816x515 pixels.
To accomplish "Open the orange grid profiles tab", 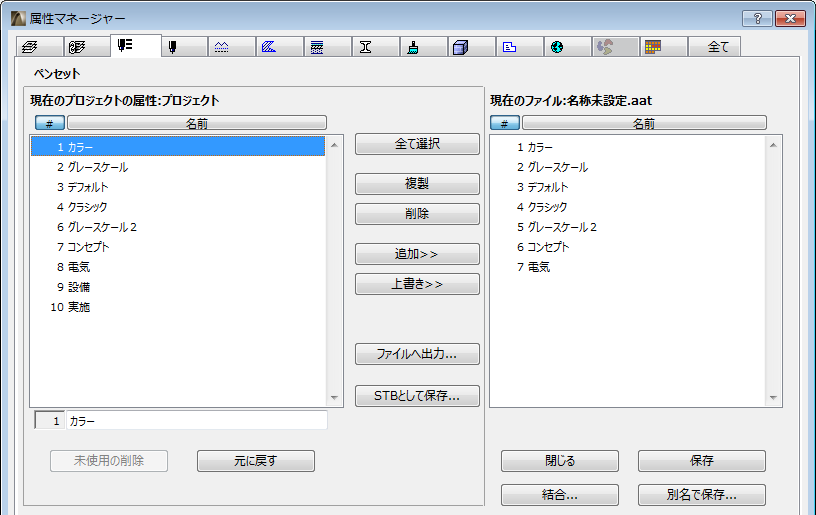I will [x=663, y=47].
